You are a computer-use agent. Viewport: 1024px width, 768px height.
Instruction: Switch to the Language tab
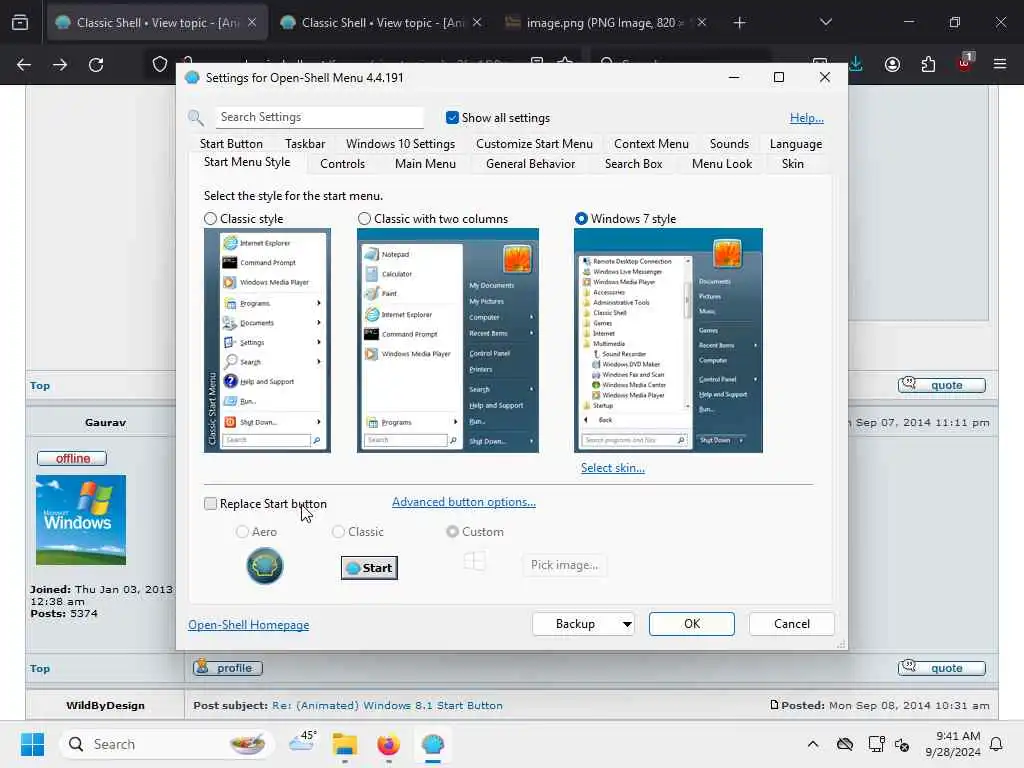coord(795,144)
